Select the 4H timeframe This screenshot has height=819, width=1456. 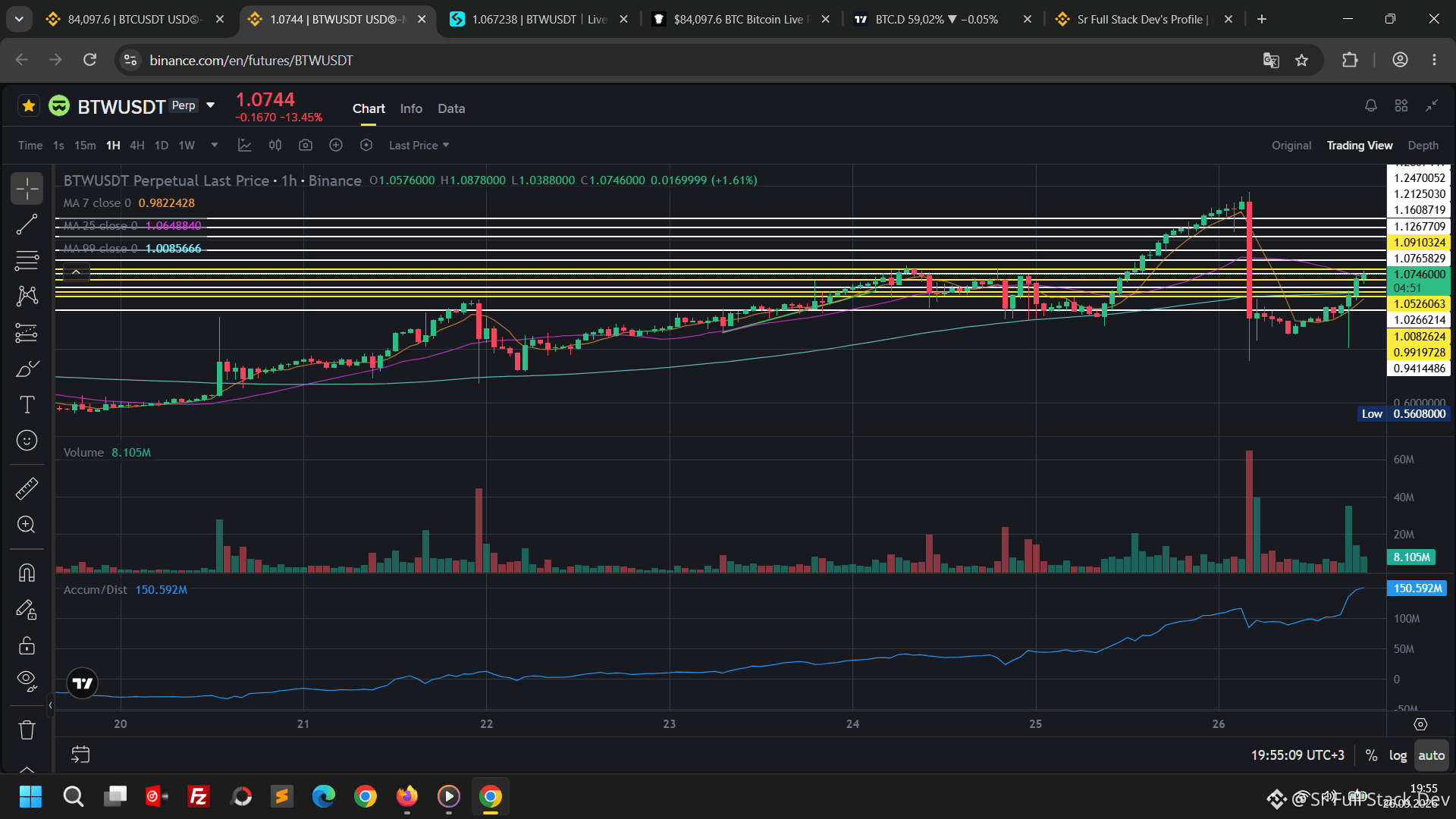137,145
